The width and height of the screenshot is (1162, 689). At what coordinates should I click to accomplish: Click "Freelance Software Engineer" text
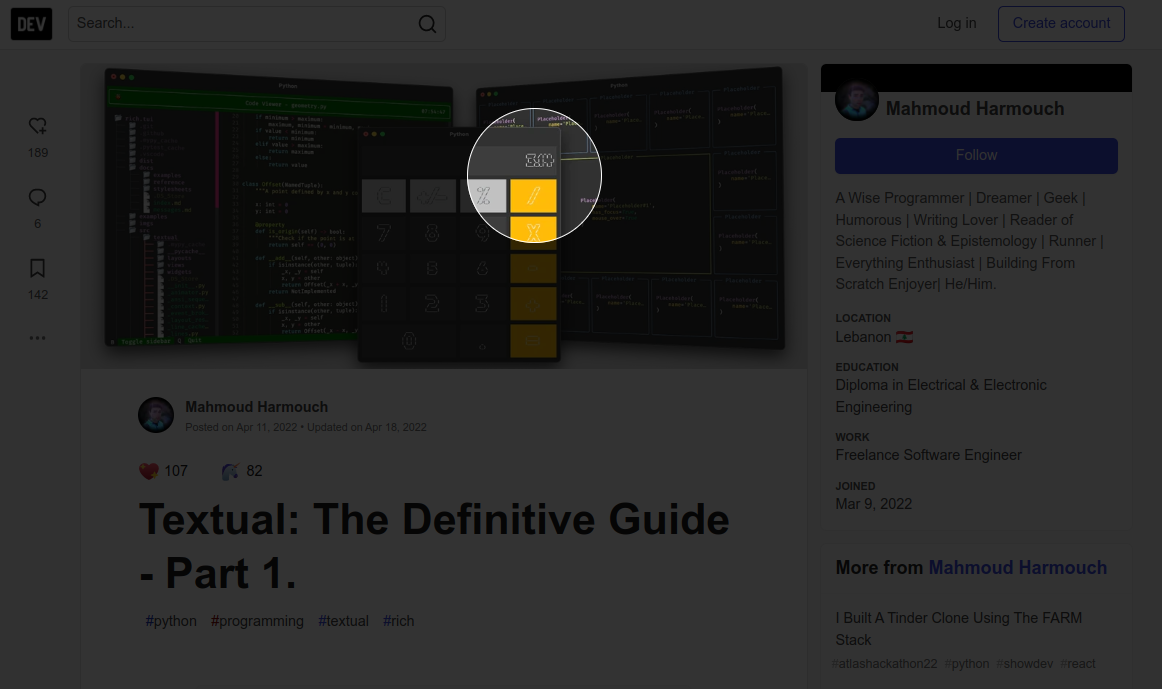coord(929,456)
